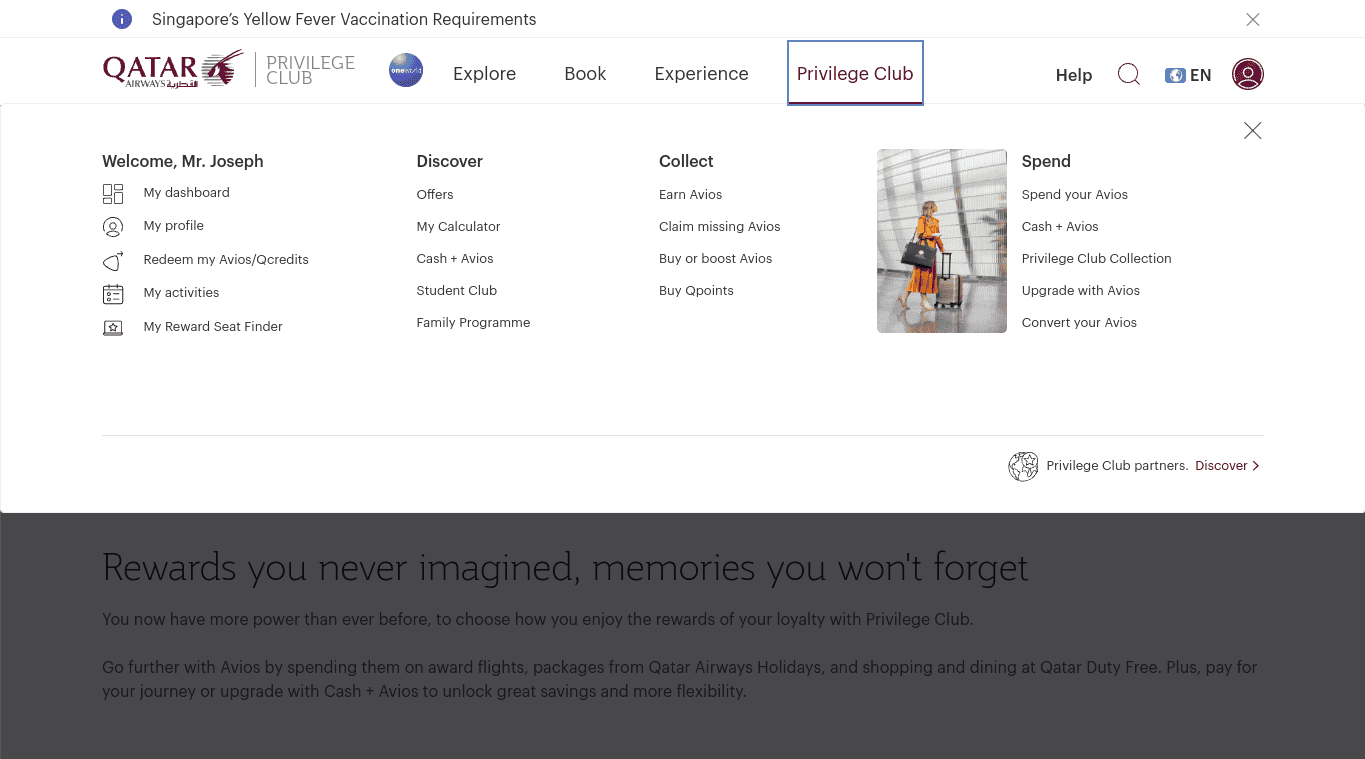This screenshot has height=759, width=1365.
Task: Open My Reward Seat Finder
Action: 213,327
